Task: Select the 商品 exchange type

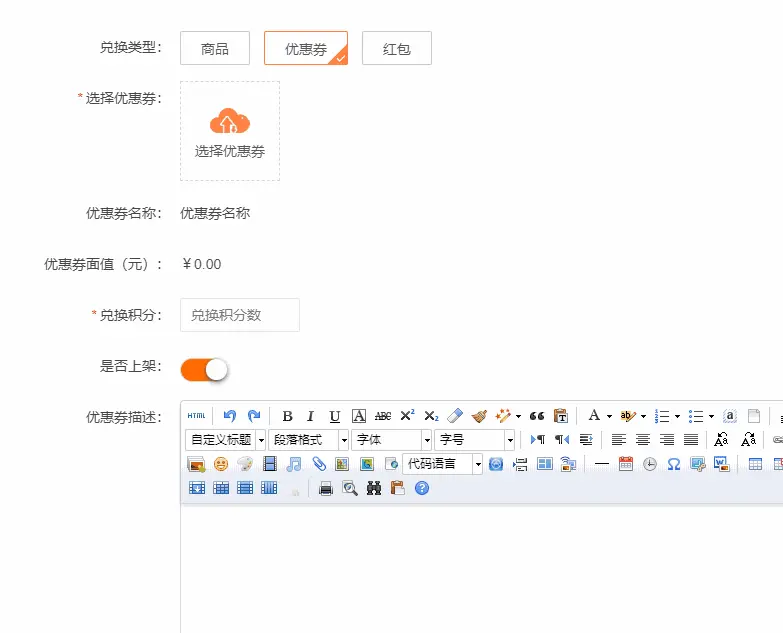Action: point(215,48)
